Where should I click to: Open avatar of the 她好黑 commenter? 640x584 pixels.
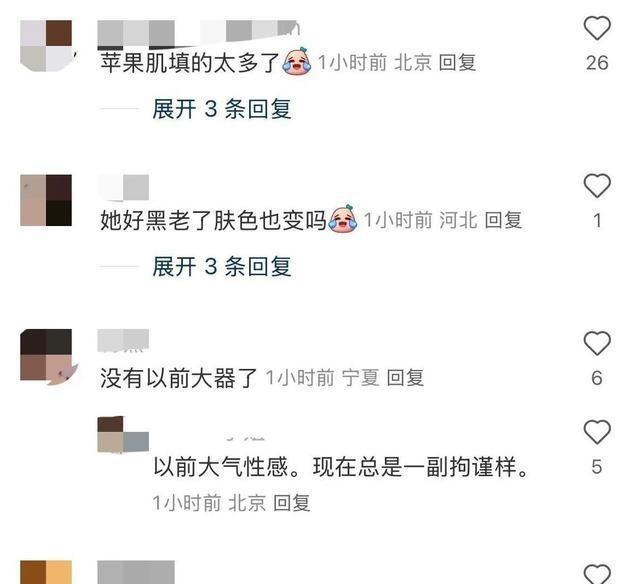click(46, 200)
